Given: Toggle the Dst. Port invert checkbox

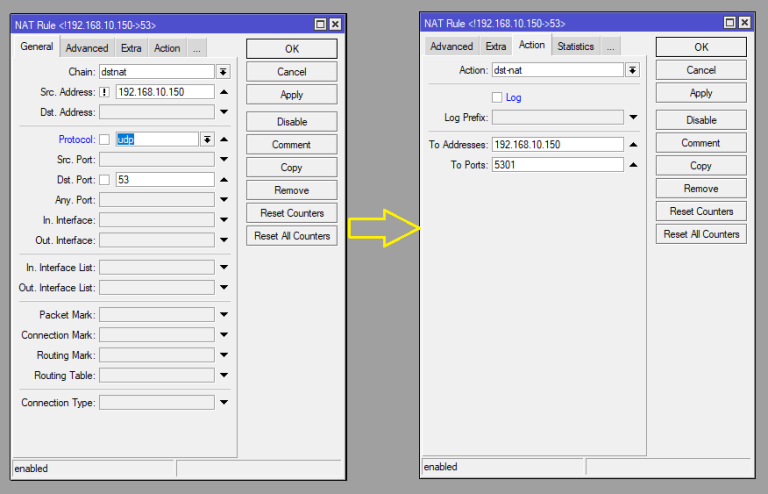Looking at the screenshot, I should [104, 180].
